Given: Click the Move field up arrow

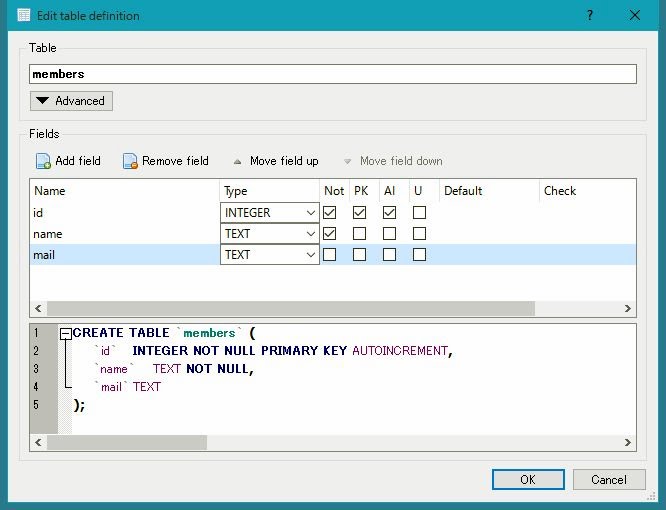Looking at the screenshot, I should click(x=237, y=161).
